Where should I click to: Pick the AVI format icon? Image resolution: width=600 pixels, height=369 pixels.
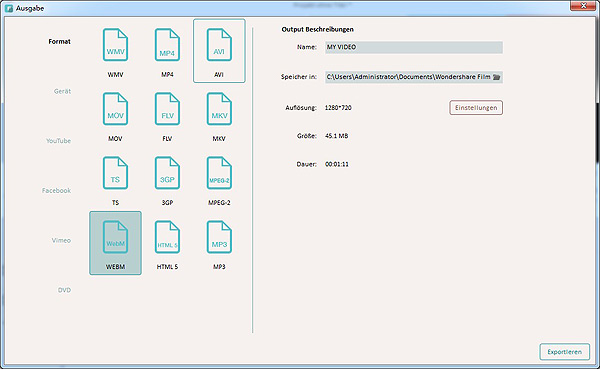[219, 45]
